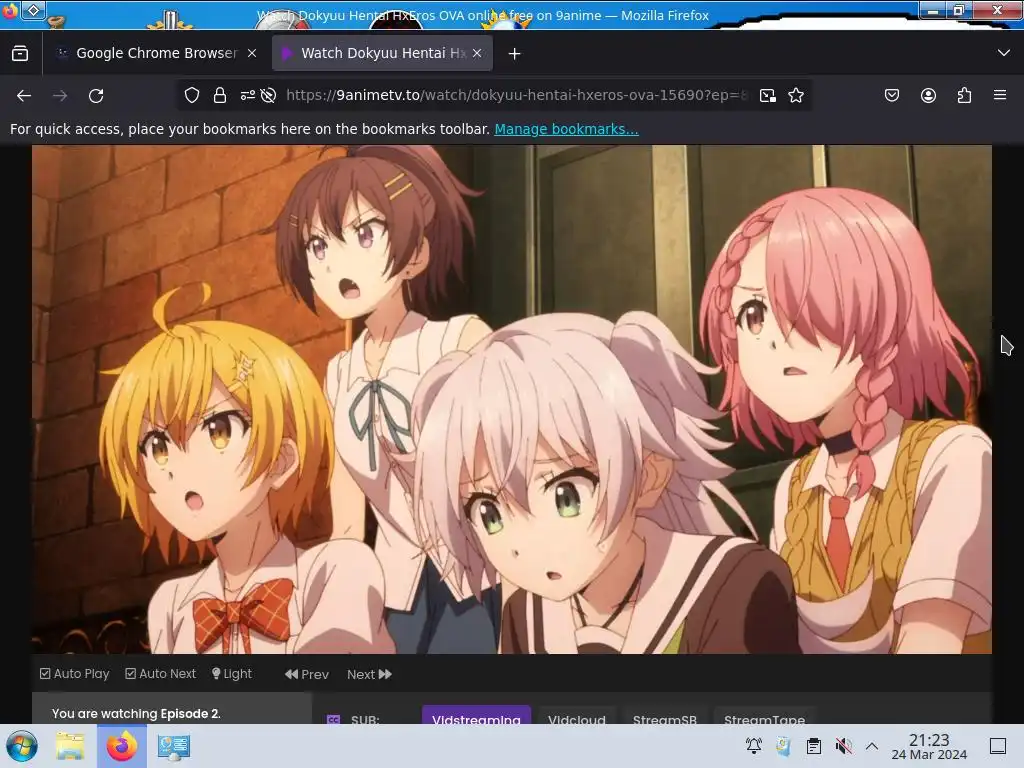Screen dimensions: 1024x768
Task: Select the Vidcloud server button
Action: pos(577,715)
